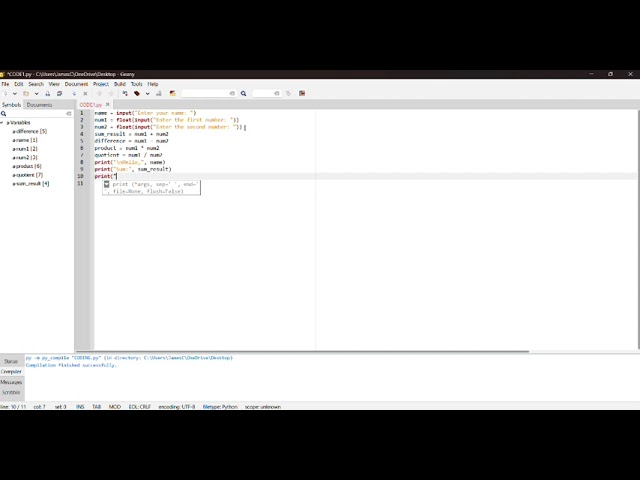Image resolution: width=640 pixels, height=480 pixels.
Task: Collapse the Variables tree node
Action: coord(2,122)
